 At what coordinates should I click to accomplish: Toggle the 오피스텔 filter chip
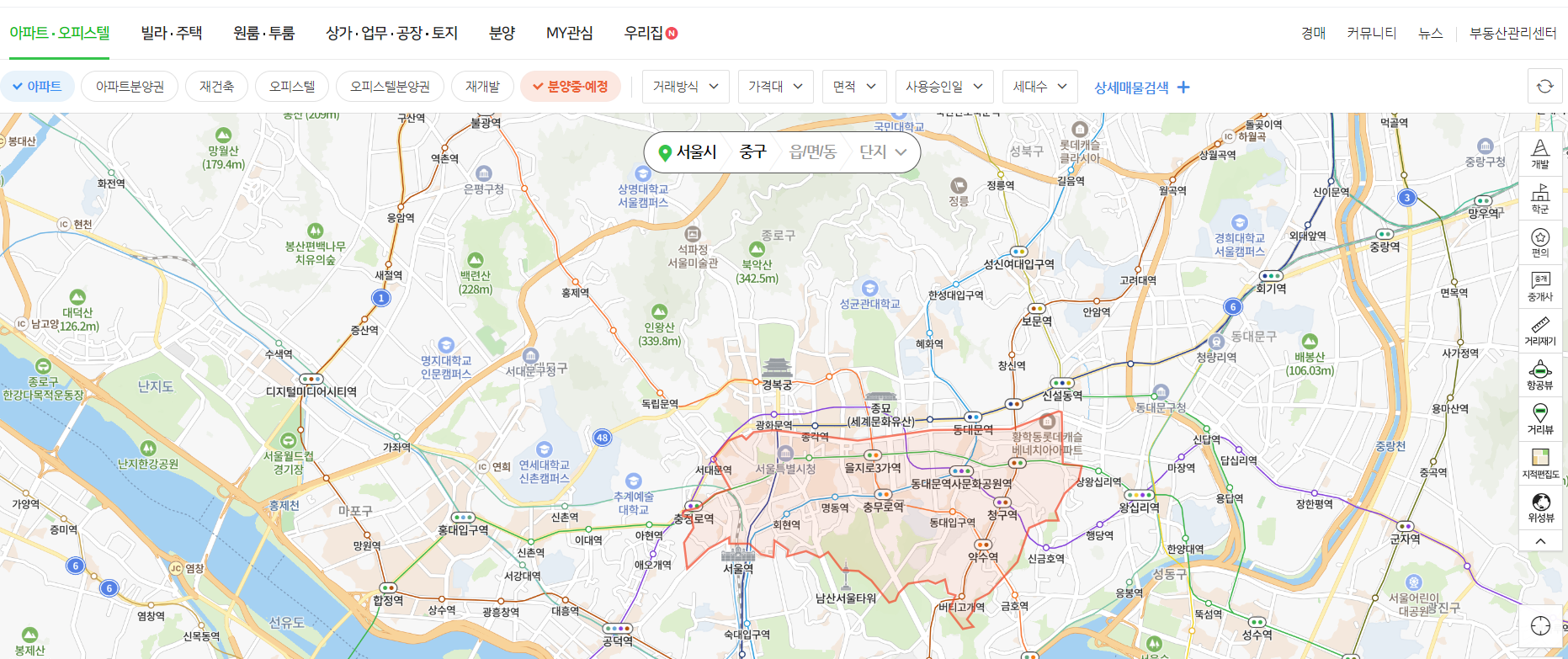[x=292, y=87]
